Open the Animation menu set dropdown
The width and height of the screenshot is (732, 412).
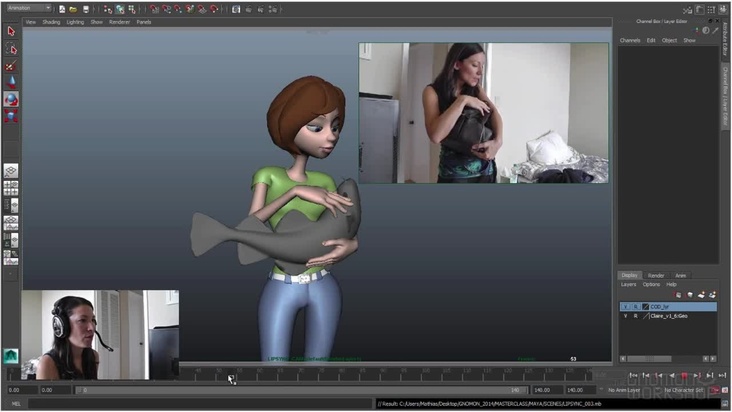tap(29, 8)
